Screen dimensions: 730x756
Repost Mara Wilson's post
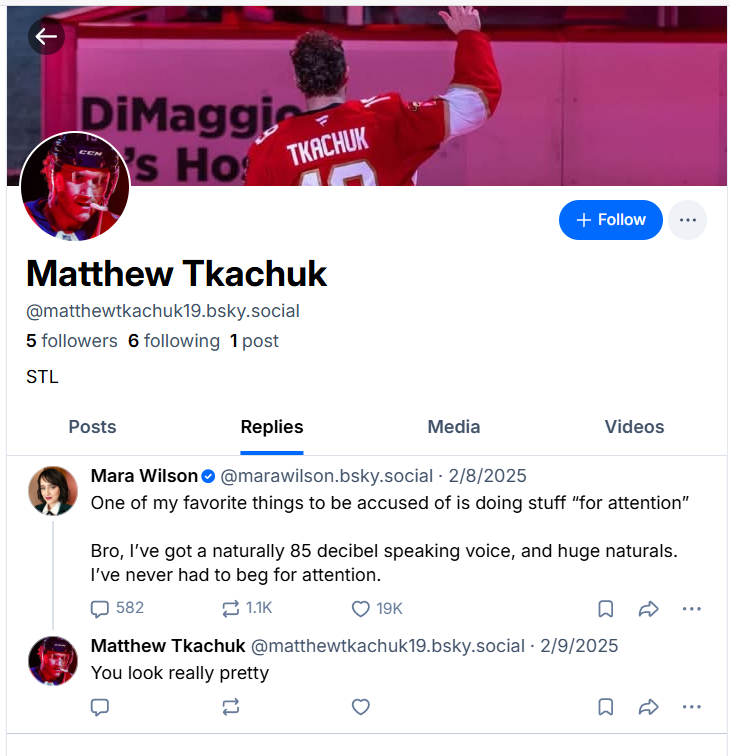[x=247, y=608]
